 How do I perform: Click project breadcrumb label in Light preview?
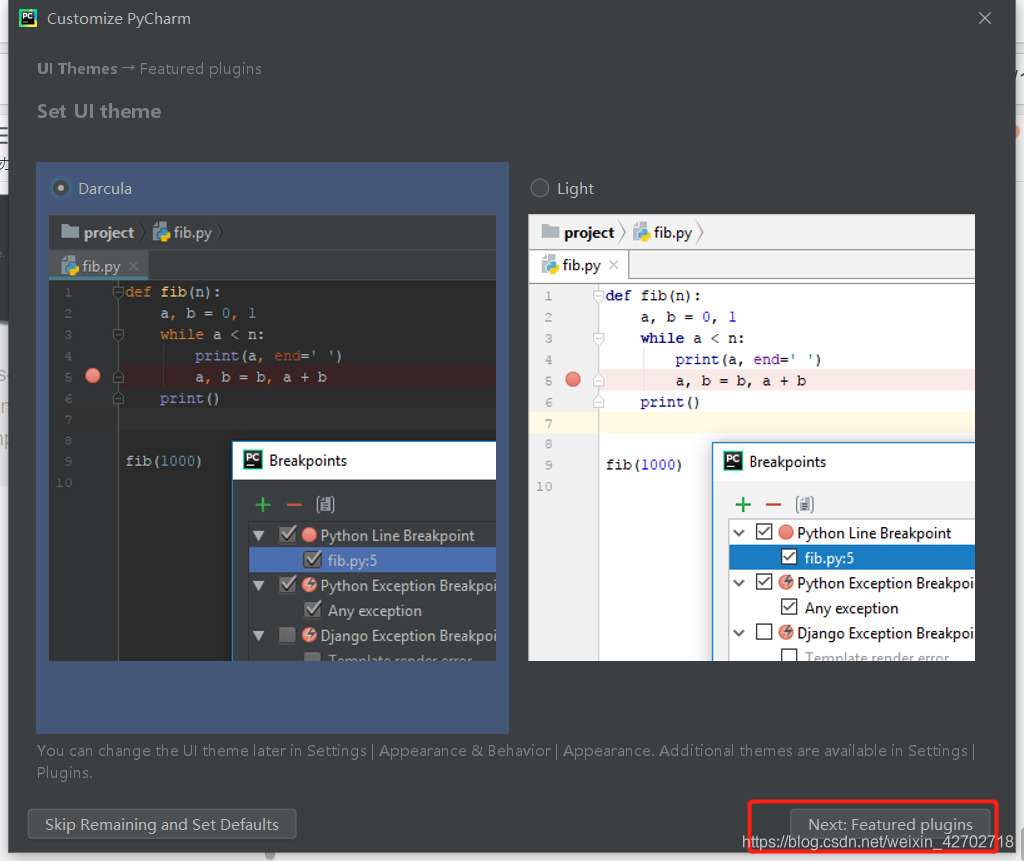click(589, 233)
